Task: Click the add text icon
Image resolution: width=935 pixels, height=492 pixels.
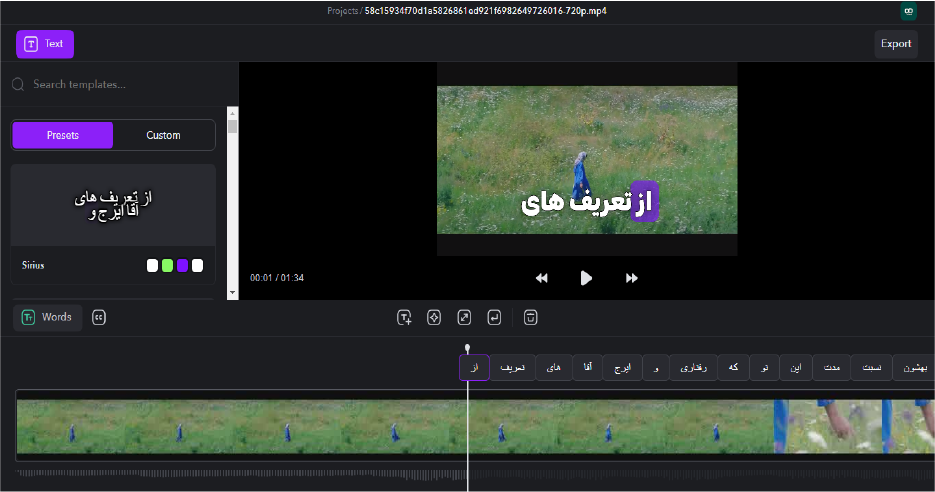Action: pos(404,318)
